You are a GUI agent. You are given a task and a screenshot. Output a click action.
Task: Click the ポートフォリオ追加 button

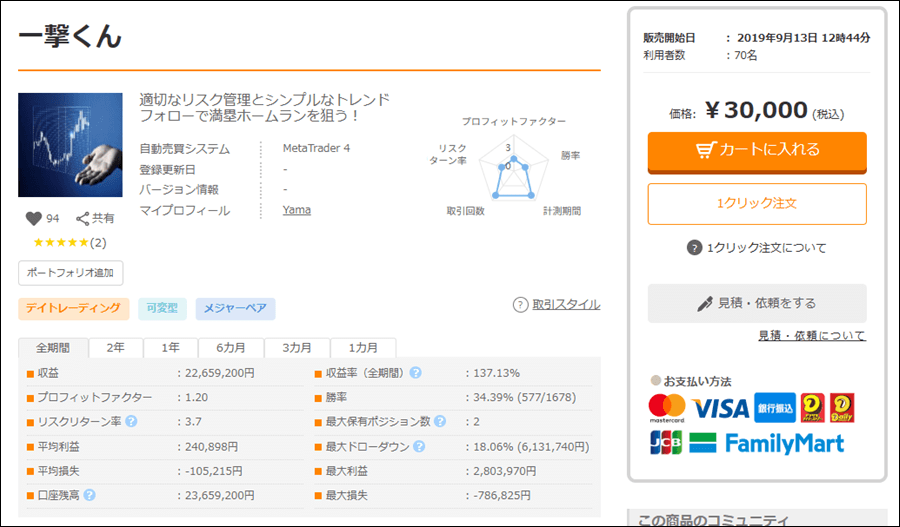(x=70, y=272)
